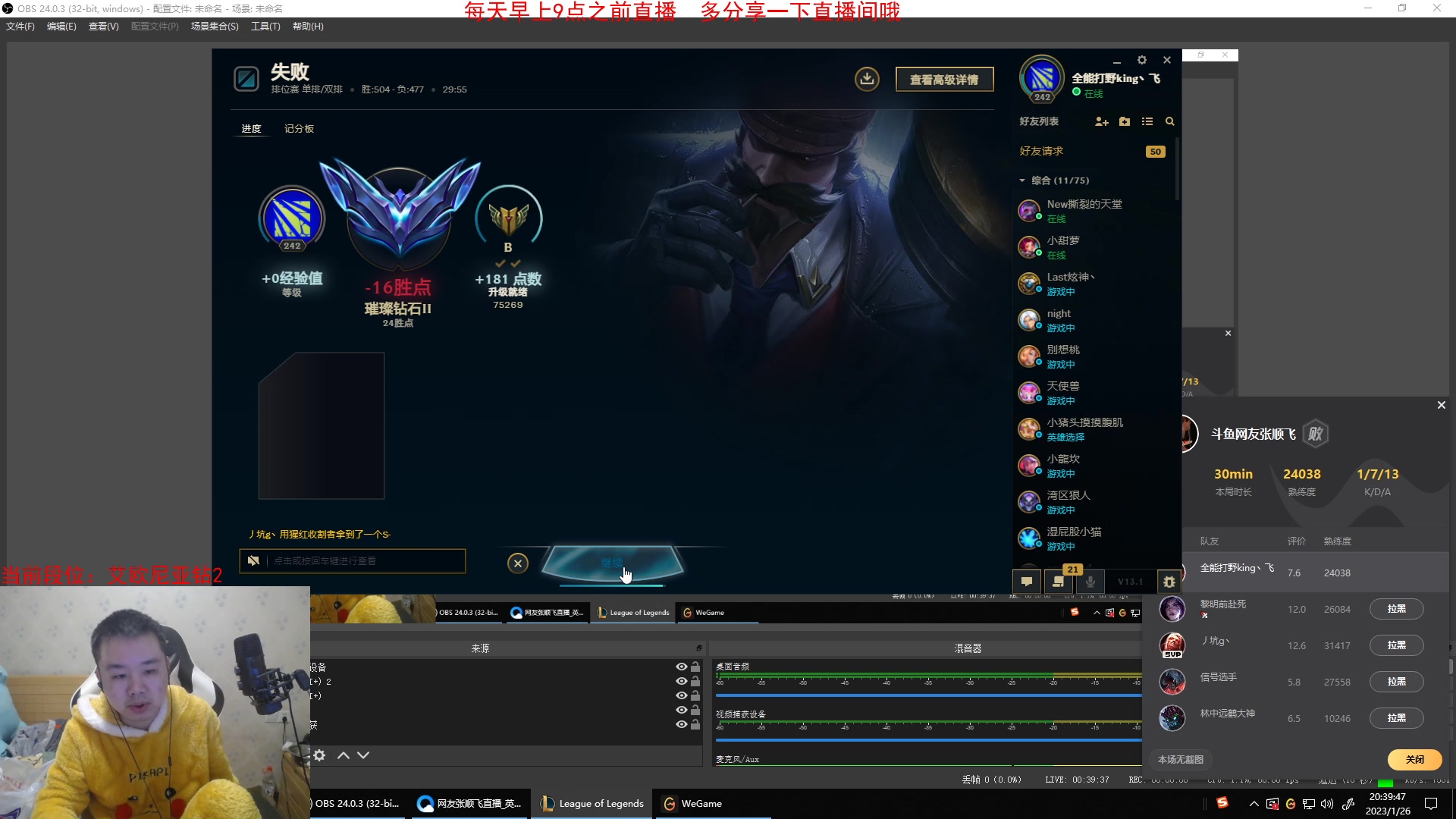Open the chat bubble icon below friends list

click(x=1027, y=582)
